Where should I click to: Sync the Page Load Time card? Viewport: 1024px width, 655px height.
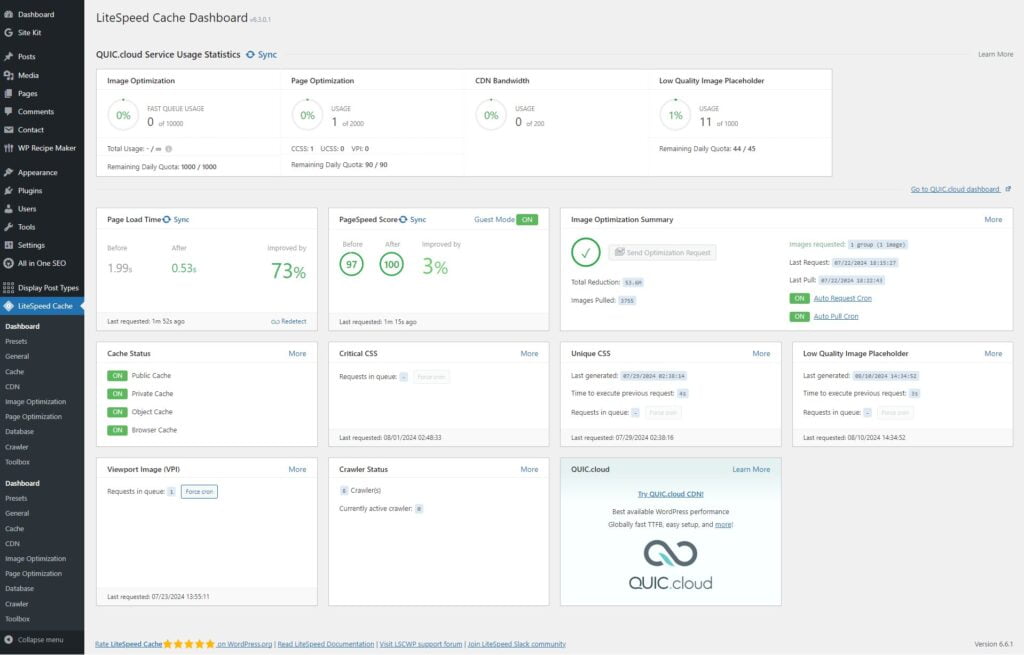pos(176,219)
